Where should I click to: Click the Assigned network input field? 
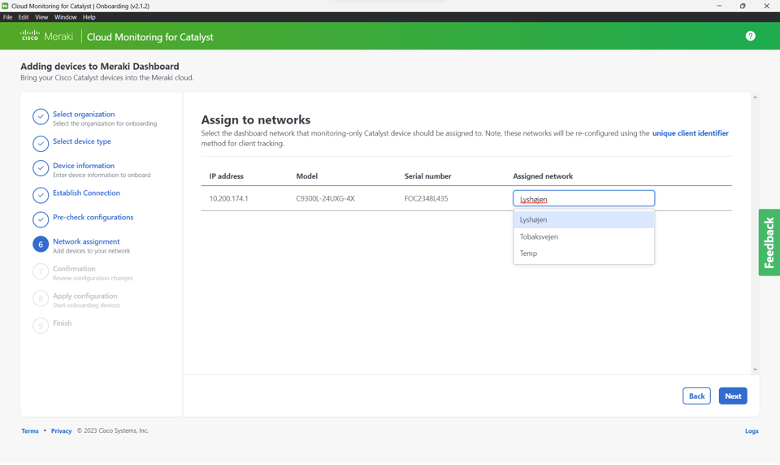[x=584, y=199]
